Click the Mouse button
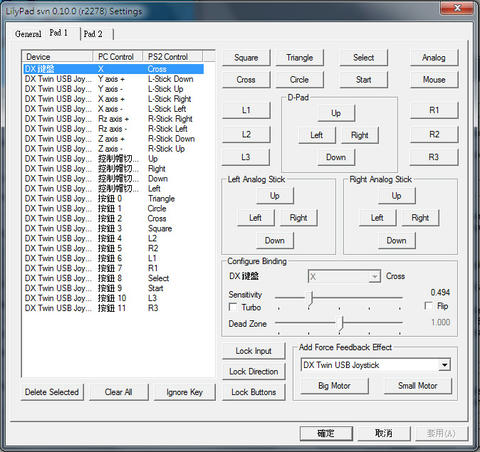Screen dimensions: 480x452 click(x=434, y=80)
